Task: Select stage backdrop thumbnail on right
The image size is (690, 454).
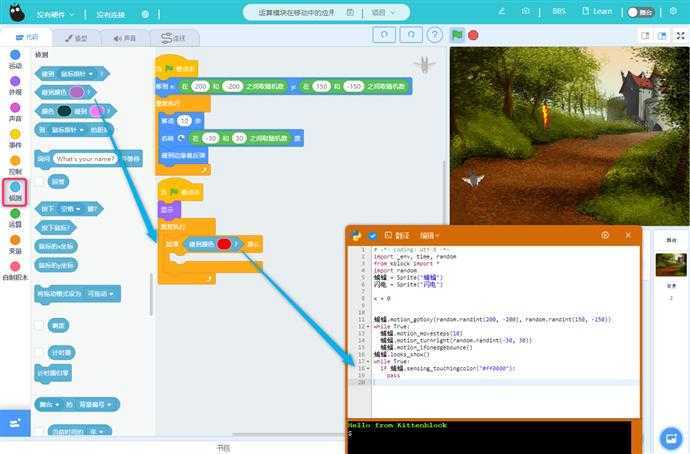Action: [x=671, y=264]
